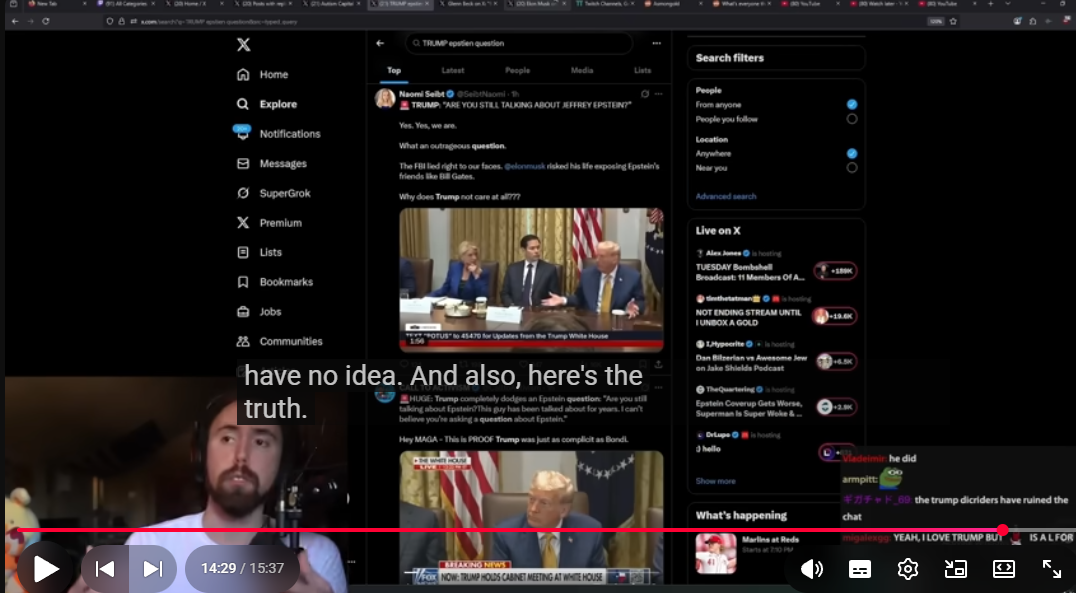Screen dimensions: 1076x593
Task: Skip to the next video
Action: point(152,568)
